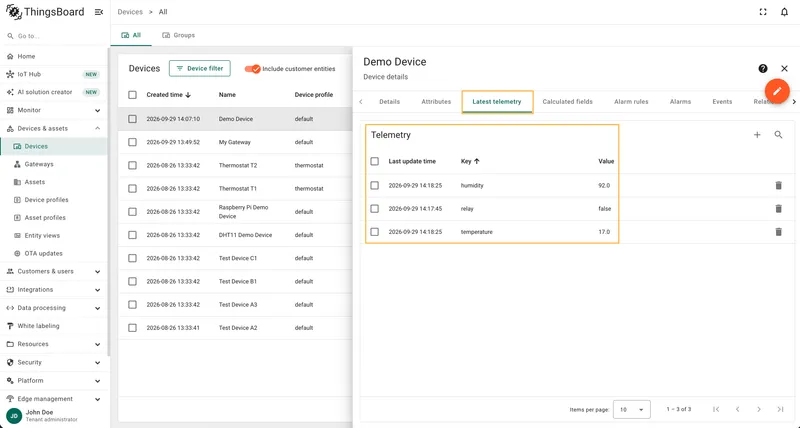800x428 pixels.
Task: Toggle fullscreen mode icon
Action: (763, 12)
